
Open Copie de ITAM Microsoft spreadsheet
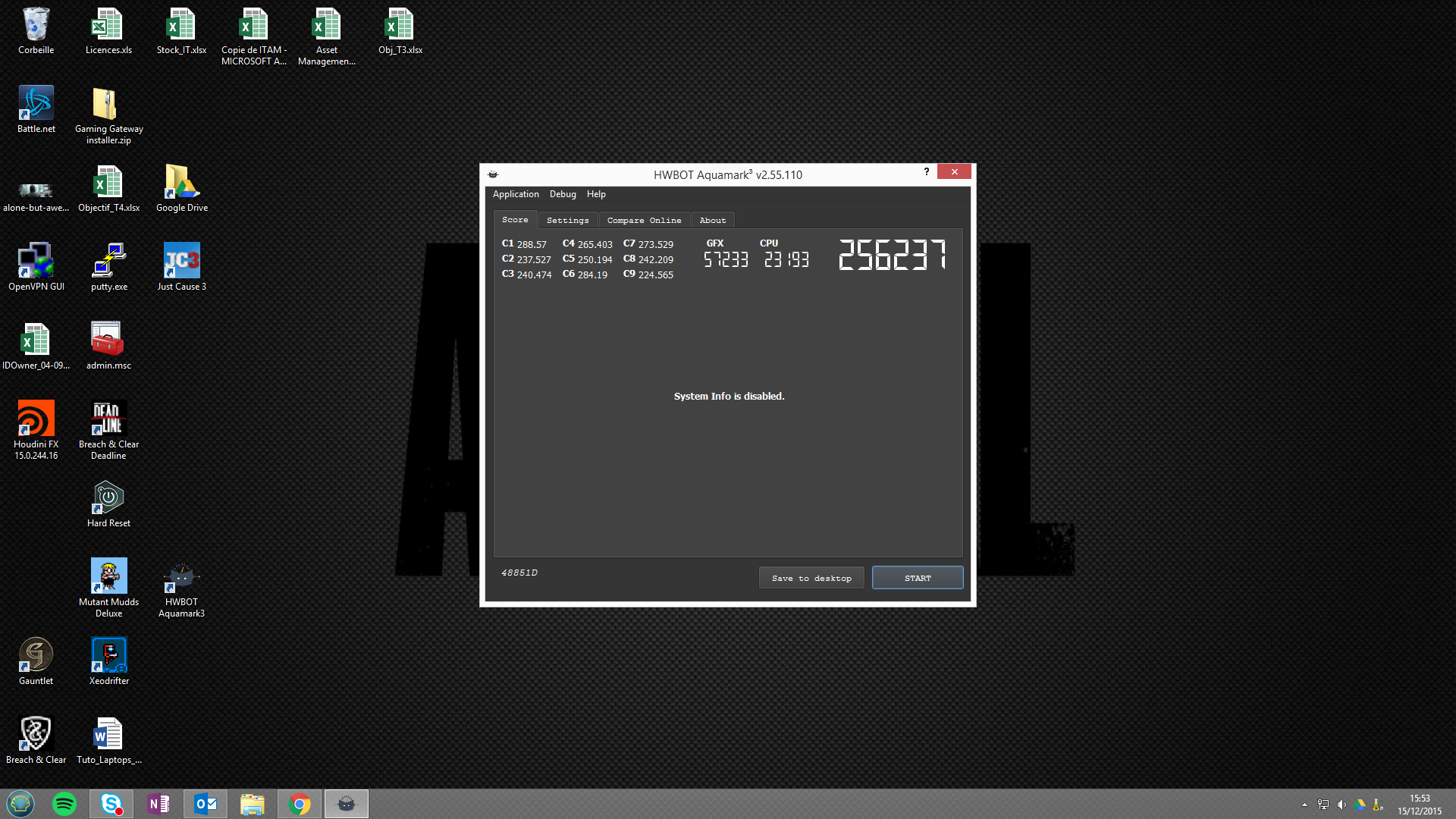tap(254, 36)
